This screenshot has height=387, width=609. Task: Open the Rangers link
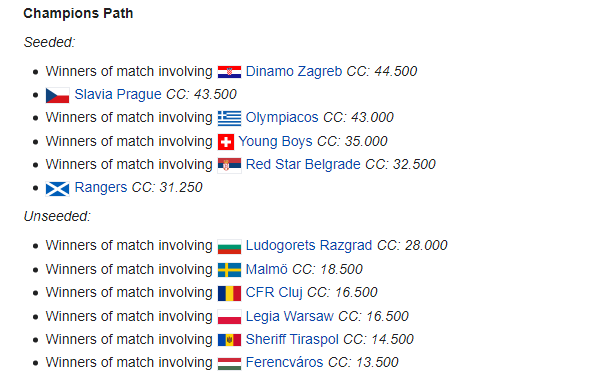[101, 187]
